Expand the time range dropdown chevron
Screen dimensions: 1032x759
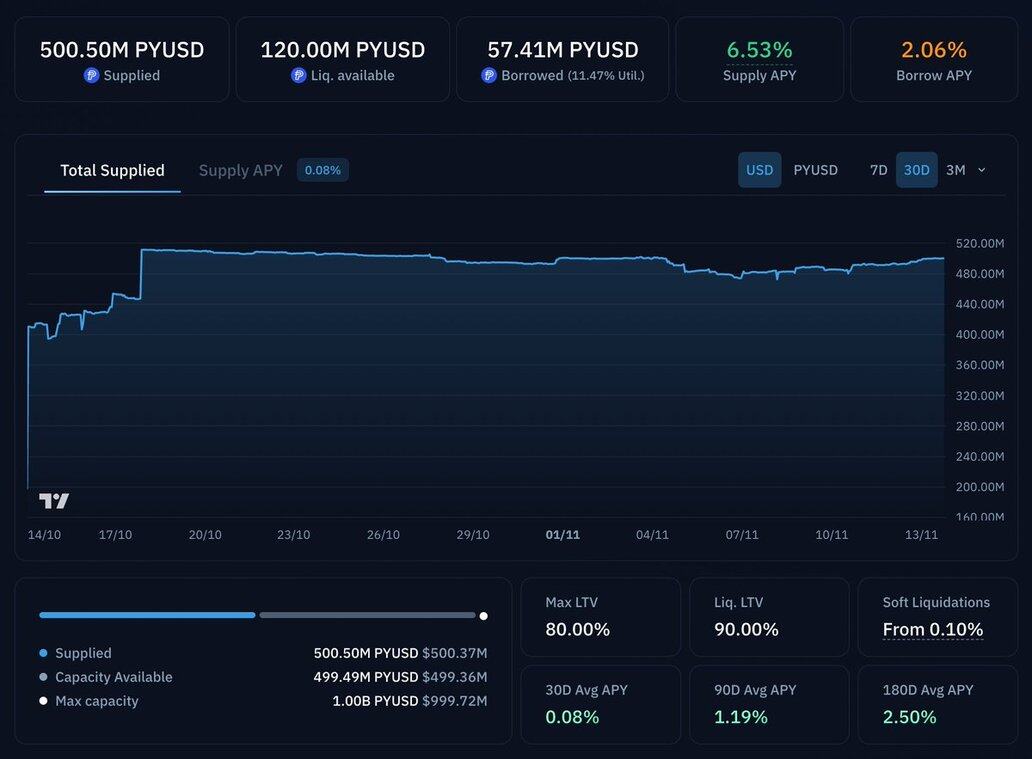981,170
